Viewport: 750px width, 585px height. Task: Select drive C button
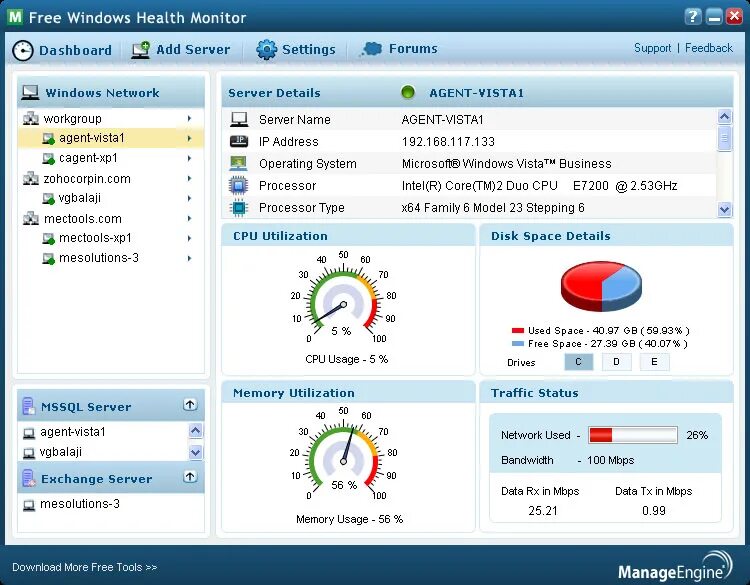pyautogui.click(x=578, y=362)
